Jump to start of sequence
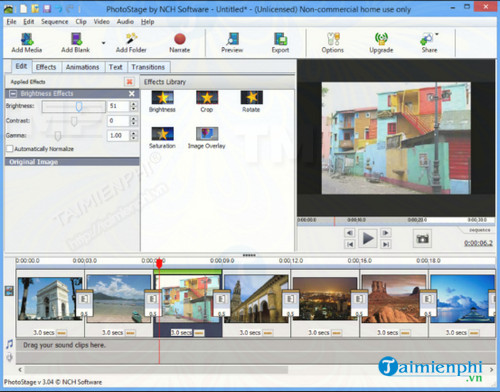Image resolution: width=500 pixels, height=392 pixels. (349, 244)
